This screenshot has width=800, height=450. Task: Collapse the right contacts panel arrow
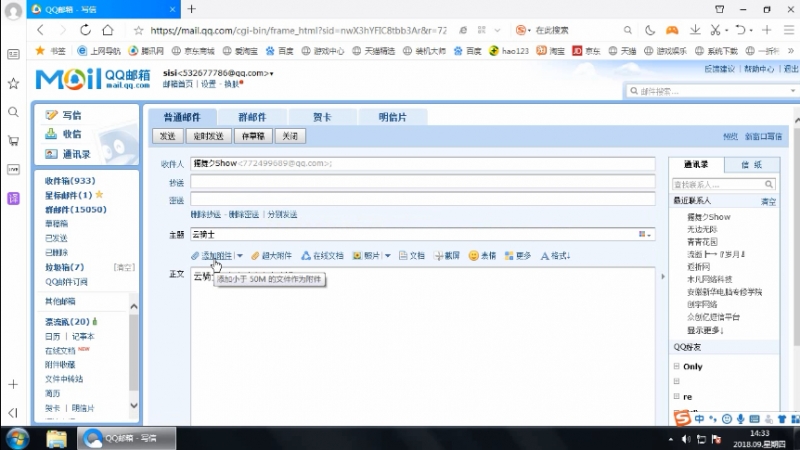[x=663, y=277]
